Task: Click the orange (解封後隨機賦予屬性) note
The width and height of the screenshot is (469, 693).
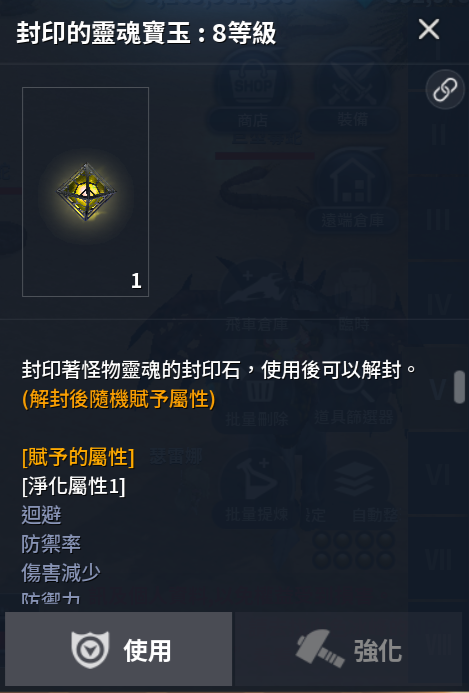Action: 118,400
